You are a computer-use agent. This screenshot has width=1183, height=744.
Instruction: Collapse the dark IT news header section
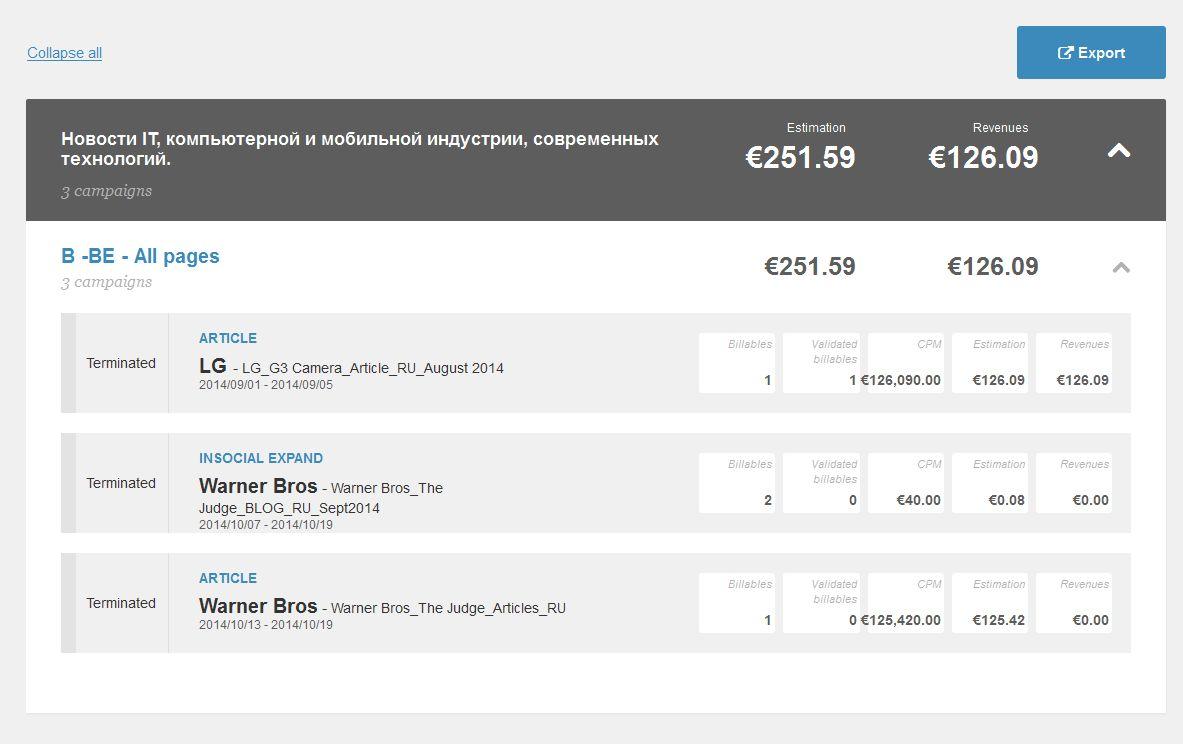pos(1119,151)
